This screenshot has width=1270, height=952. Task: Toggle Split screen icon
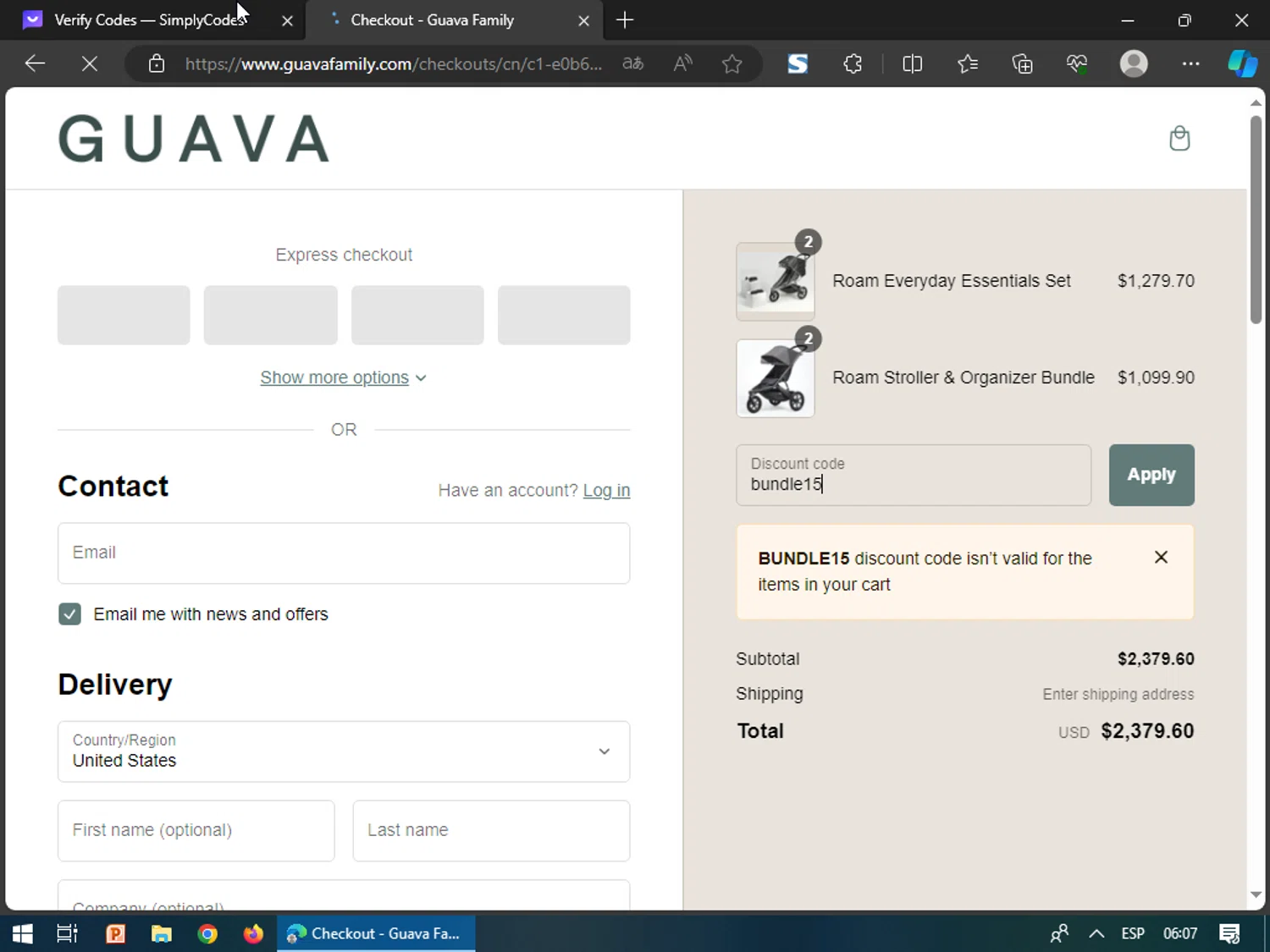(913, 63)
